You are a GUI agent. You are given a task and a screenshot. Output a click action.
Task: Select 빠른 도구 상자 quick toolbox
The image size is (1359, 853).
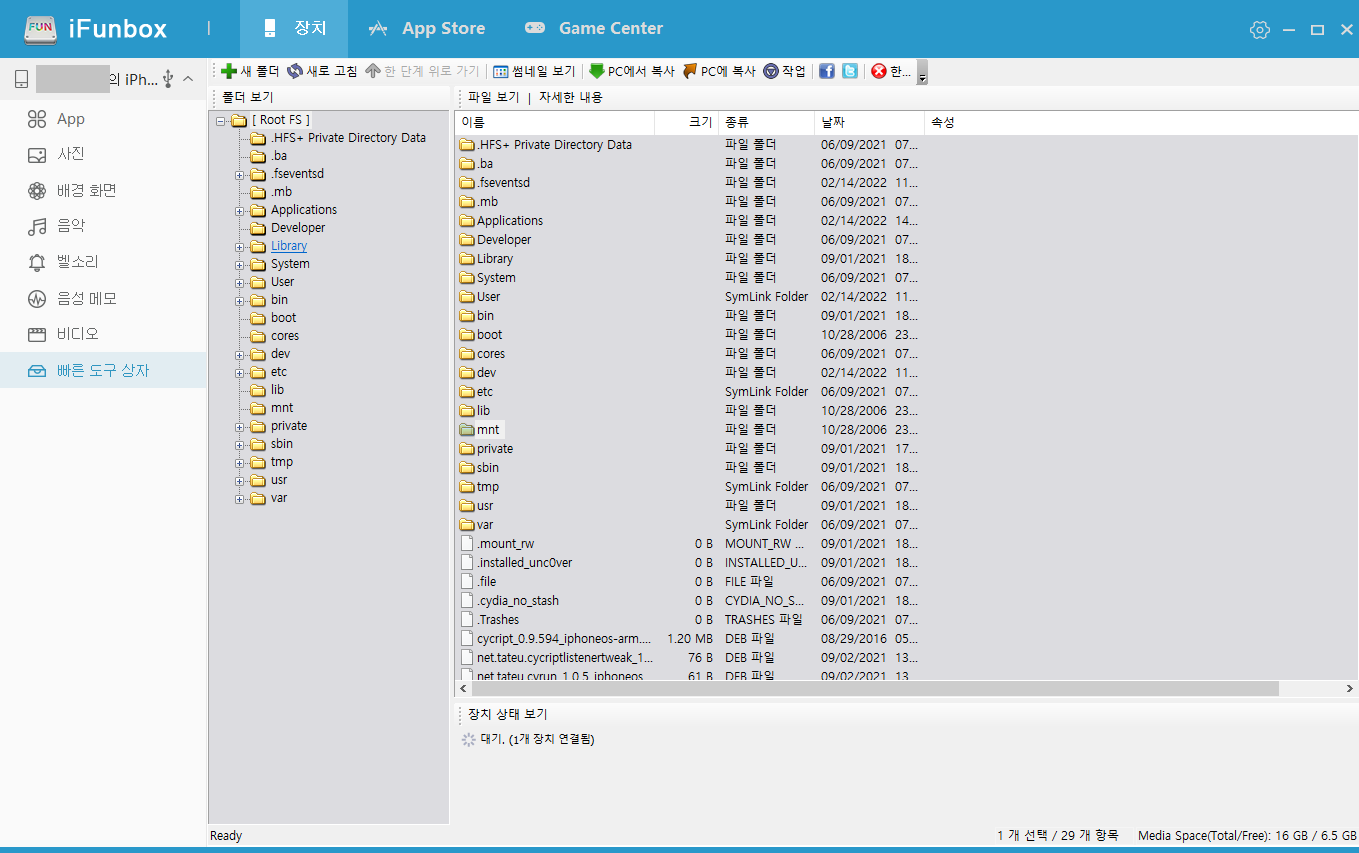[102, 371]
